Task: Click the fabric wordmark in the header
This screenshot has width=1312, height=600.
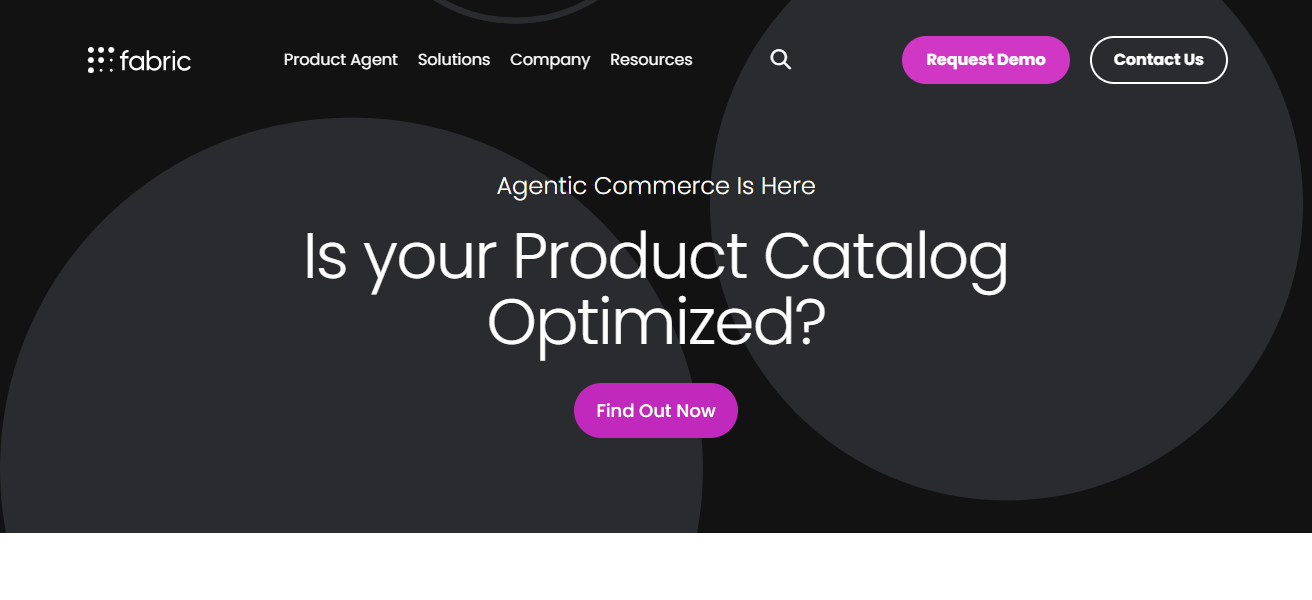Action: 155,61
